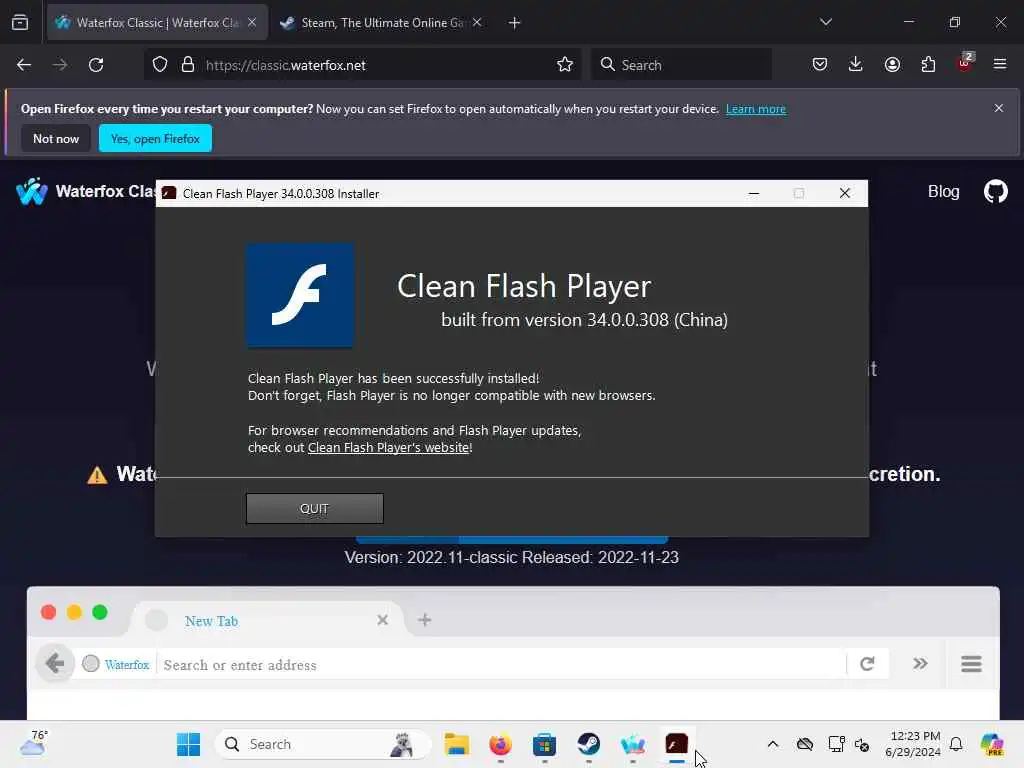Open the list all tabs dropdown
The height and width of the screenshot is (768, 1024).
(825, 22)
